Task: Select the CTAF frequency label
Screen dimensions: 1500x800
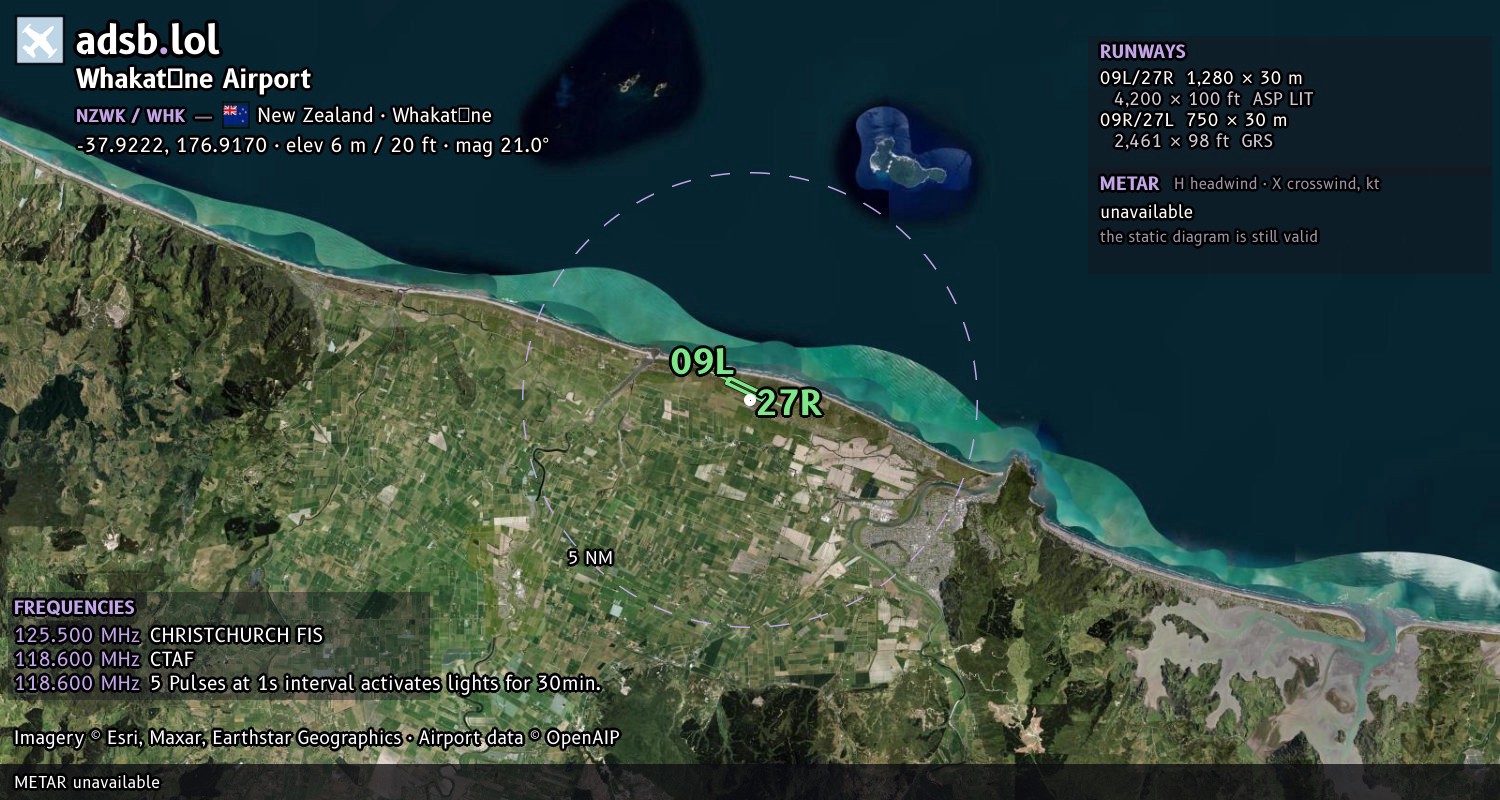Action: click(171, 659)
